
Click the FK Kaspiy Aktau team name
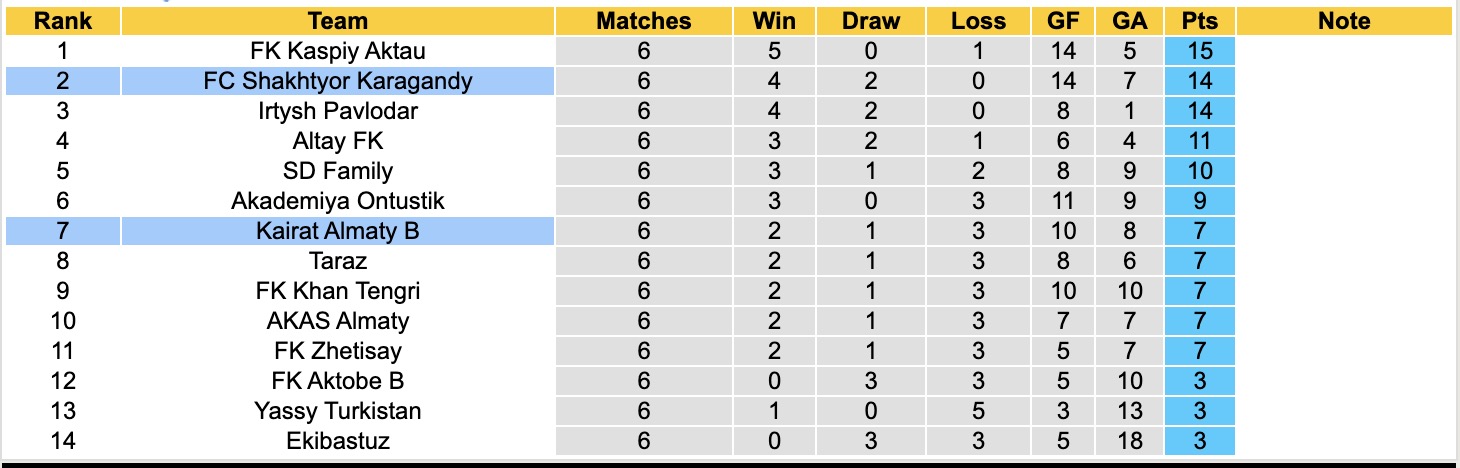pyautogui.click(x=338, y=51)
